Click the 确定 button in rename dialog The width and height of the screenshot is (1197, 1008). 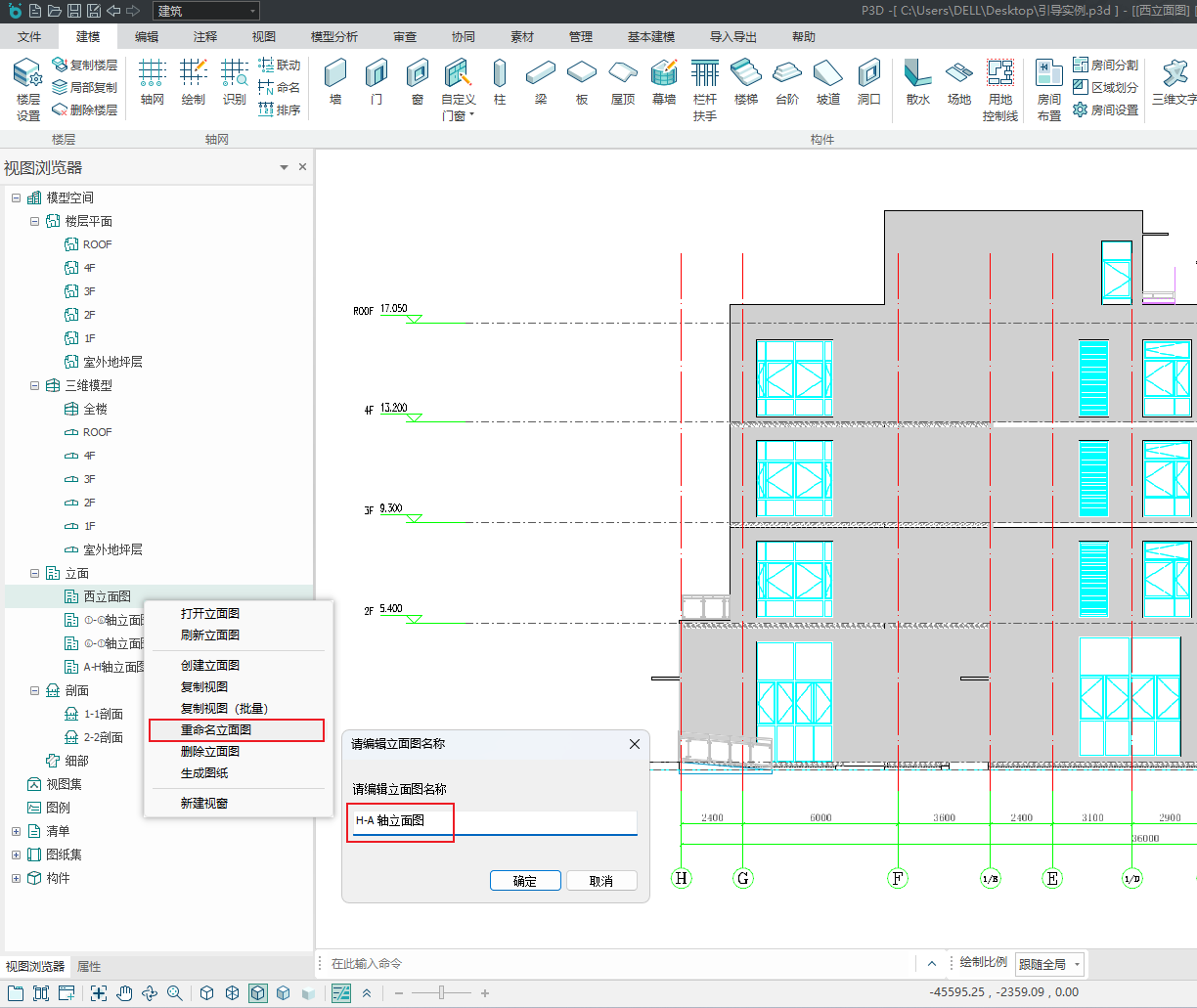pos(525,881)
